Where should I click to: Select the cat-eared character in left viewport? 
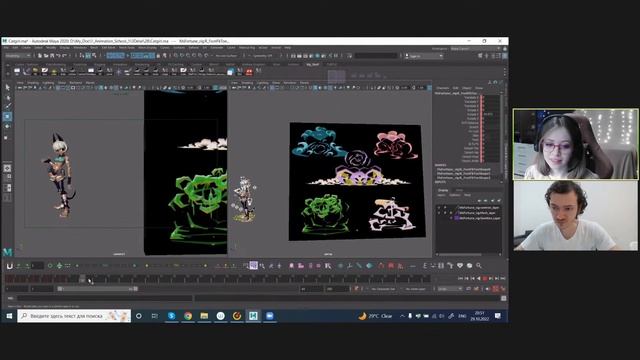(60, 176)
